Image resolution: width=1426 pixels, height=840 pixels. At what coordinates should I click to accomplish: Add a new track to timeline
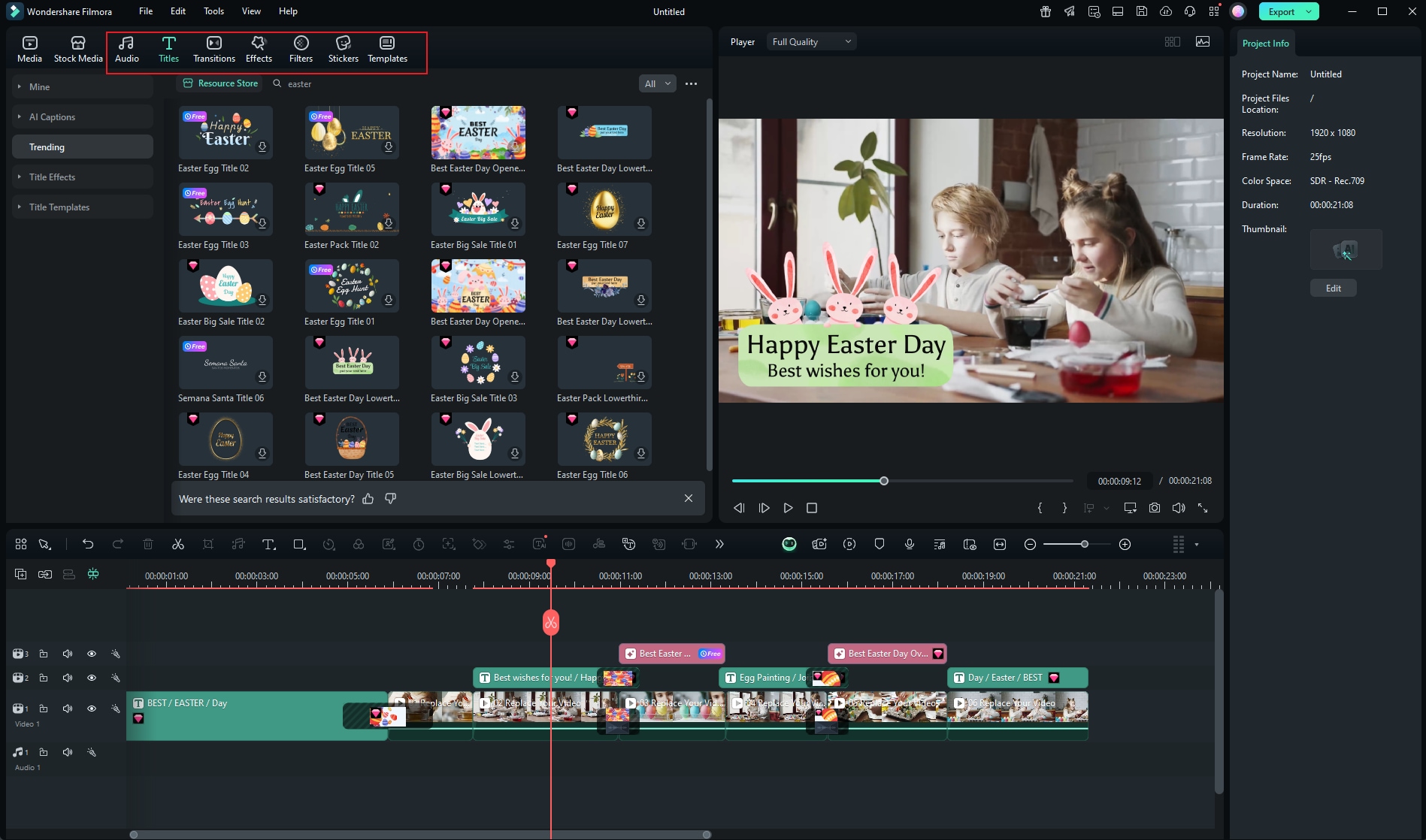[x=21, y=574]
